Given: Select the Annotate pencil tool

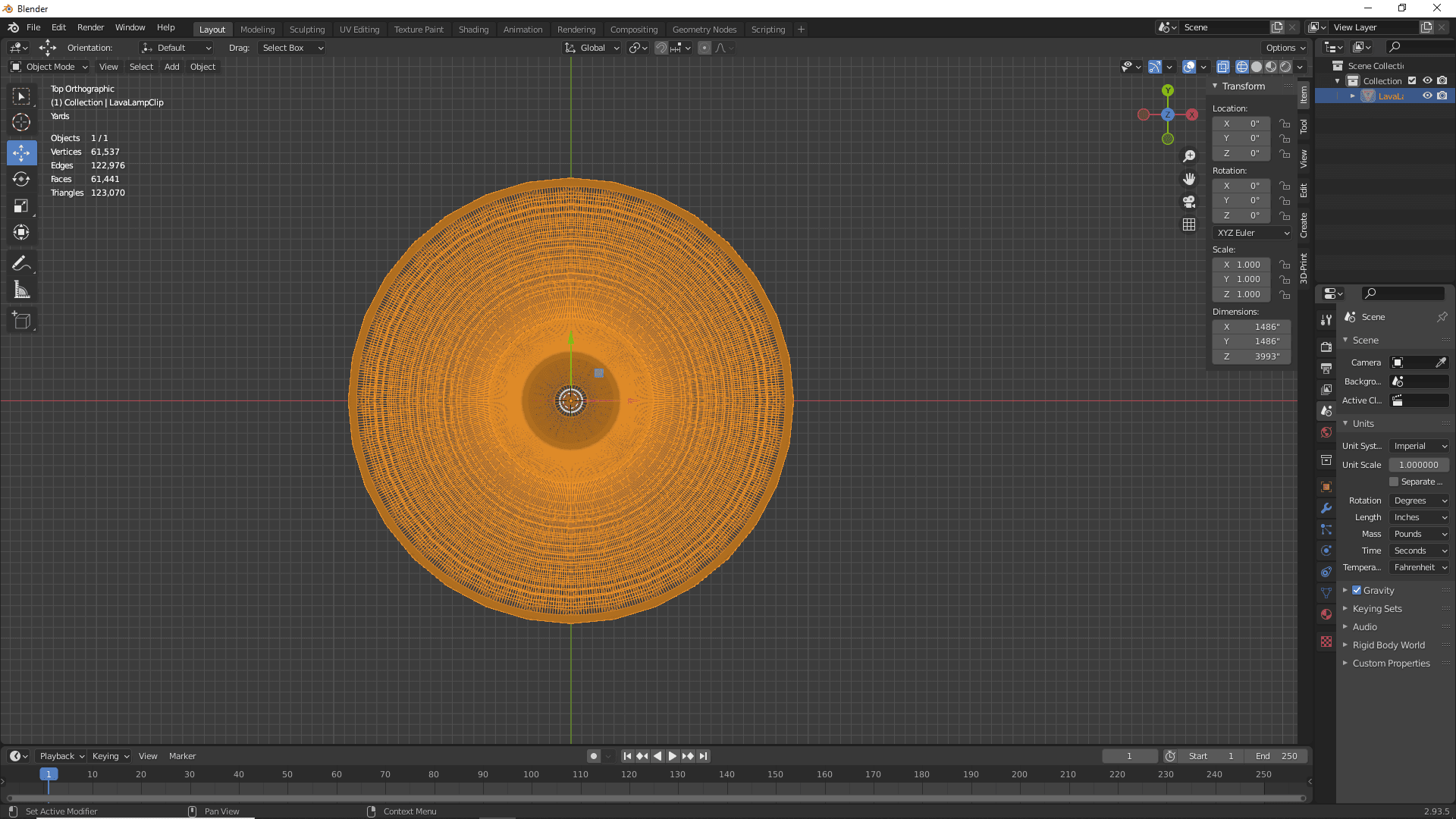Looking at the screenshot, I should [21, 263].
